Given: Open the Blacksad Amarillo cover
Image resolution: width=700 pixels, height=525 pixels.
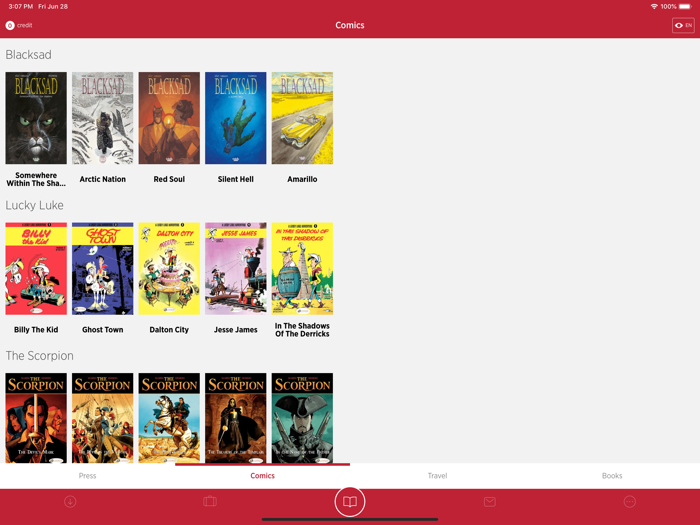Looking at the screenshot, I should 302,118.
